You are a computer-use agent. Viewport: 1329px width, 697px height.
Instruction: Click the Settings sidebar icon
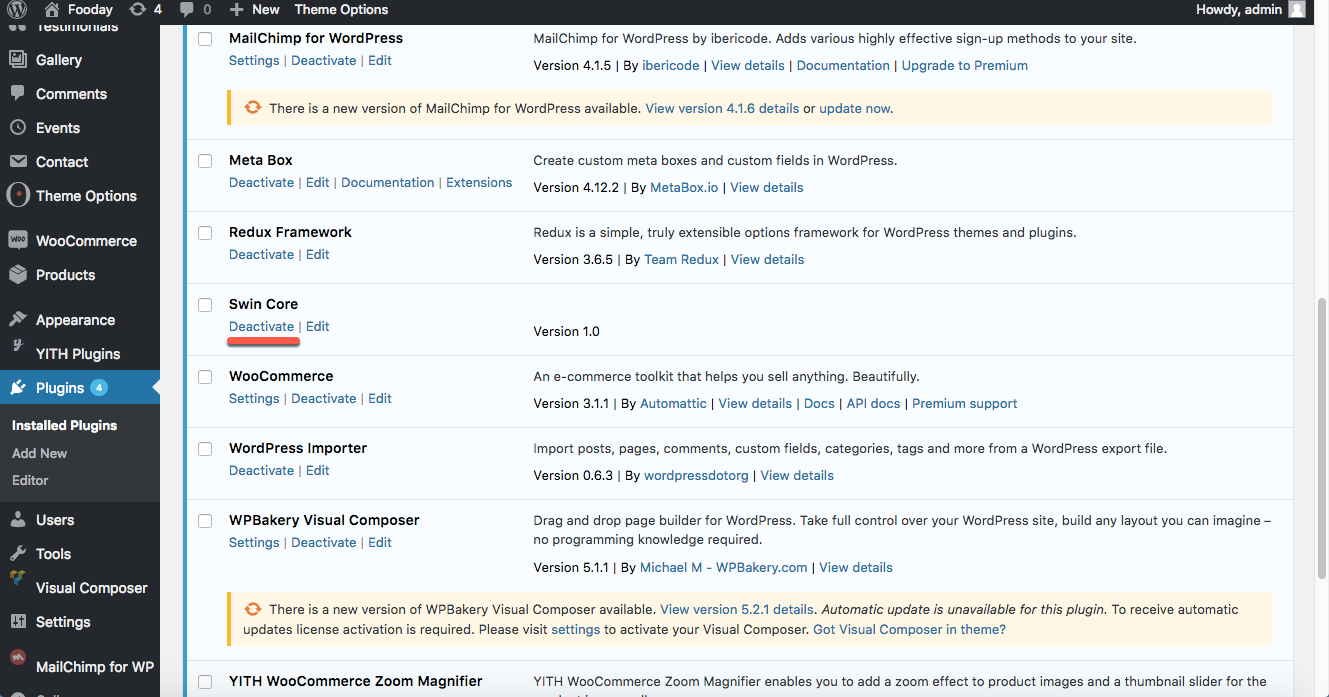point(18,622)
